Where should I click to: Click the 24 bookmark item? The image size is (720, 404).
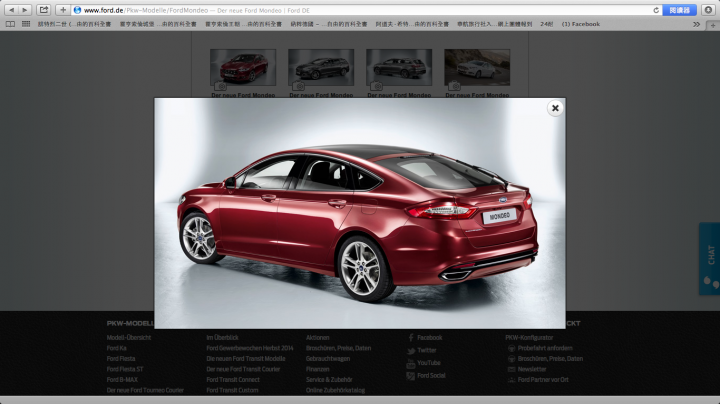(546, 24)
